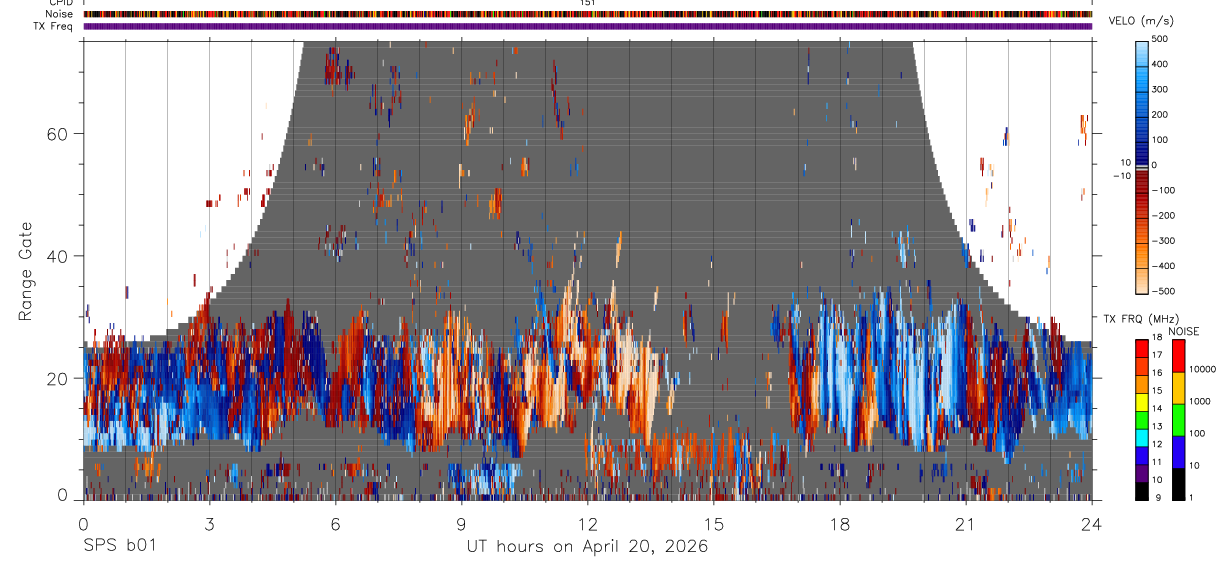Click NOISE legend label '10000'
Viewport: 1228px width, 567px height.
pos(1202,370)
